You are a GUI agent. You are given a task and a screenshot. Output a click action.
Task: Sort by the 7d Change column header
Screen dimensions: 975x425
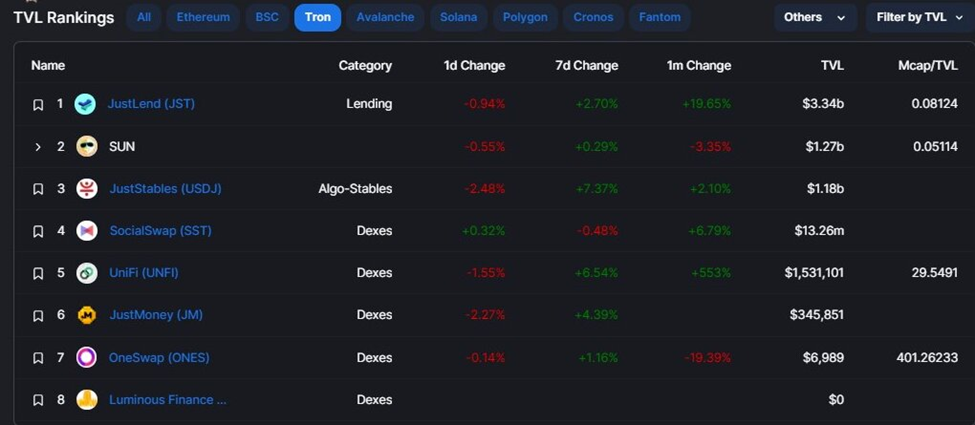click(587, 66)
